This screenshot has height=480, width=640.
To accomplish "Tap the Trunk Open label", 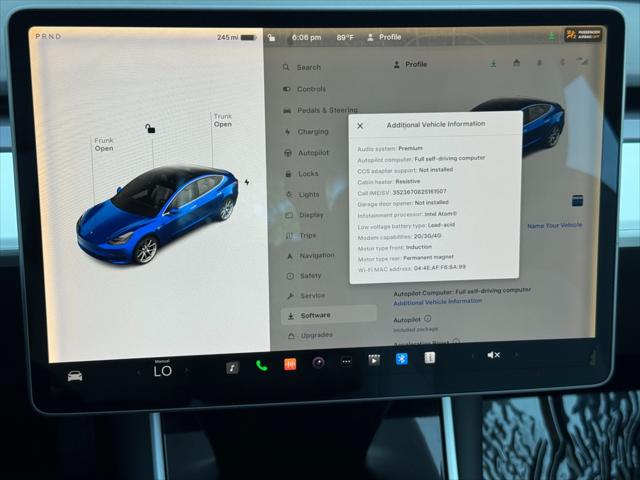I will coord(222,120).
